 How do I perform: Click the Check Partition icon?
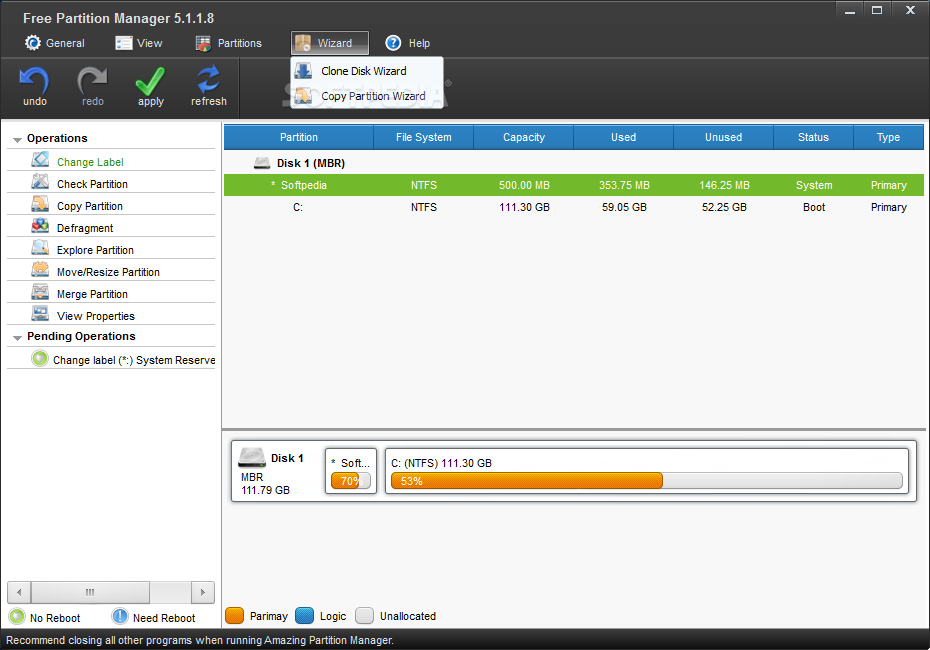(x=40, y=182)
